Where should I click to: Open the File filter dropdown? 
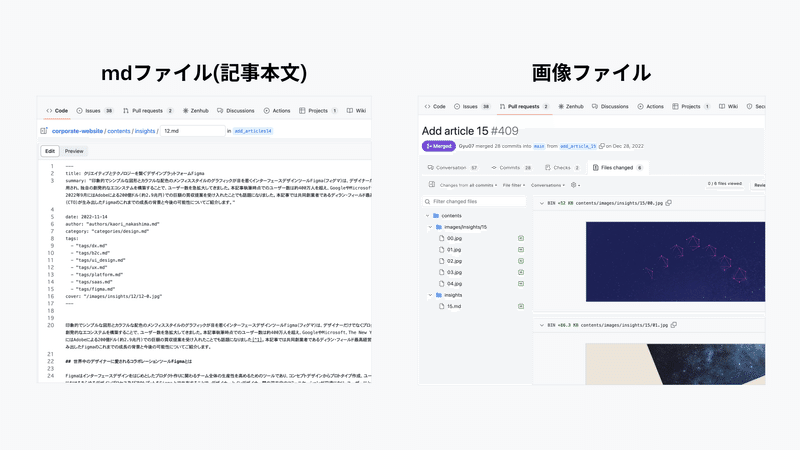514,185
